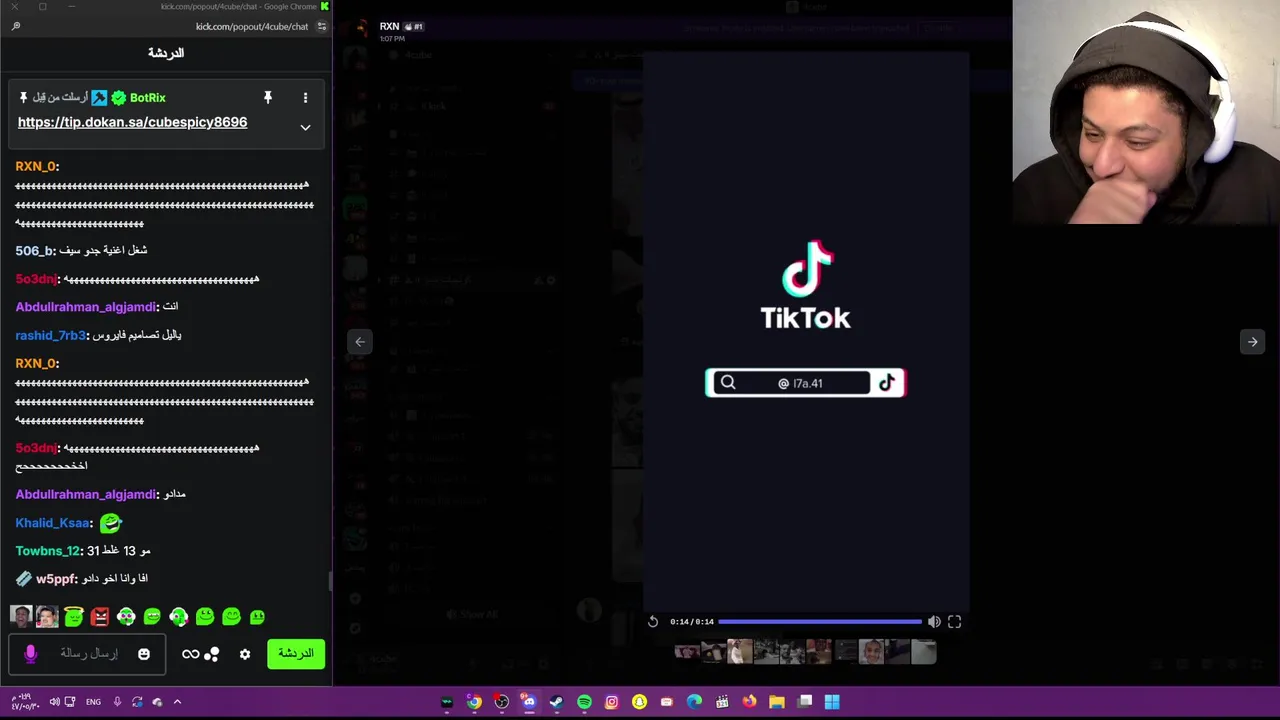Insert the halo green emote
The height and width of the screenshot is (720, 1280).
click(x=74, y=617)
